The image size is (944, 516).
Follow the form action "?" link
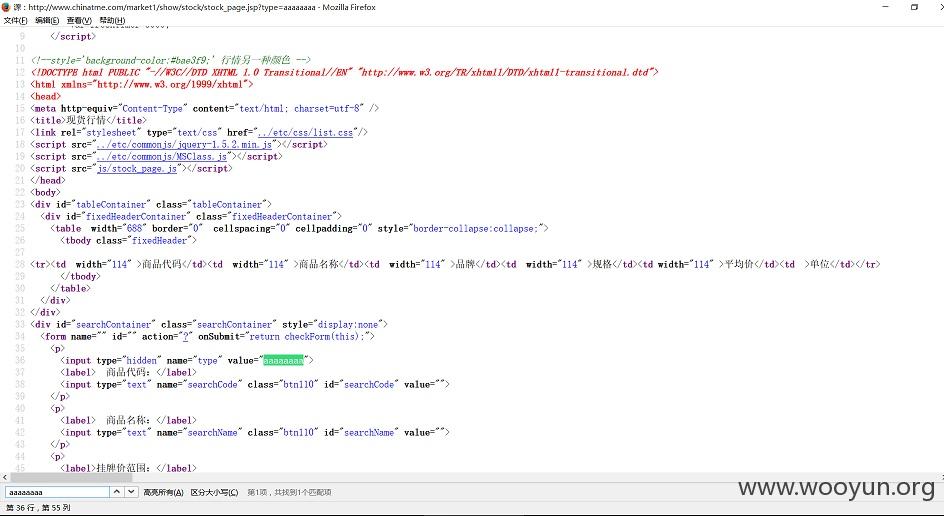click(187, 337)
